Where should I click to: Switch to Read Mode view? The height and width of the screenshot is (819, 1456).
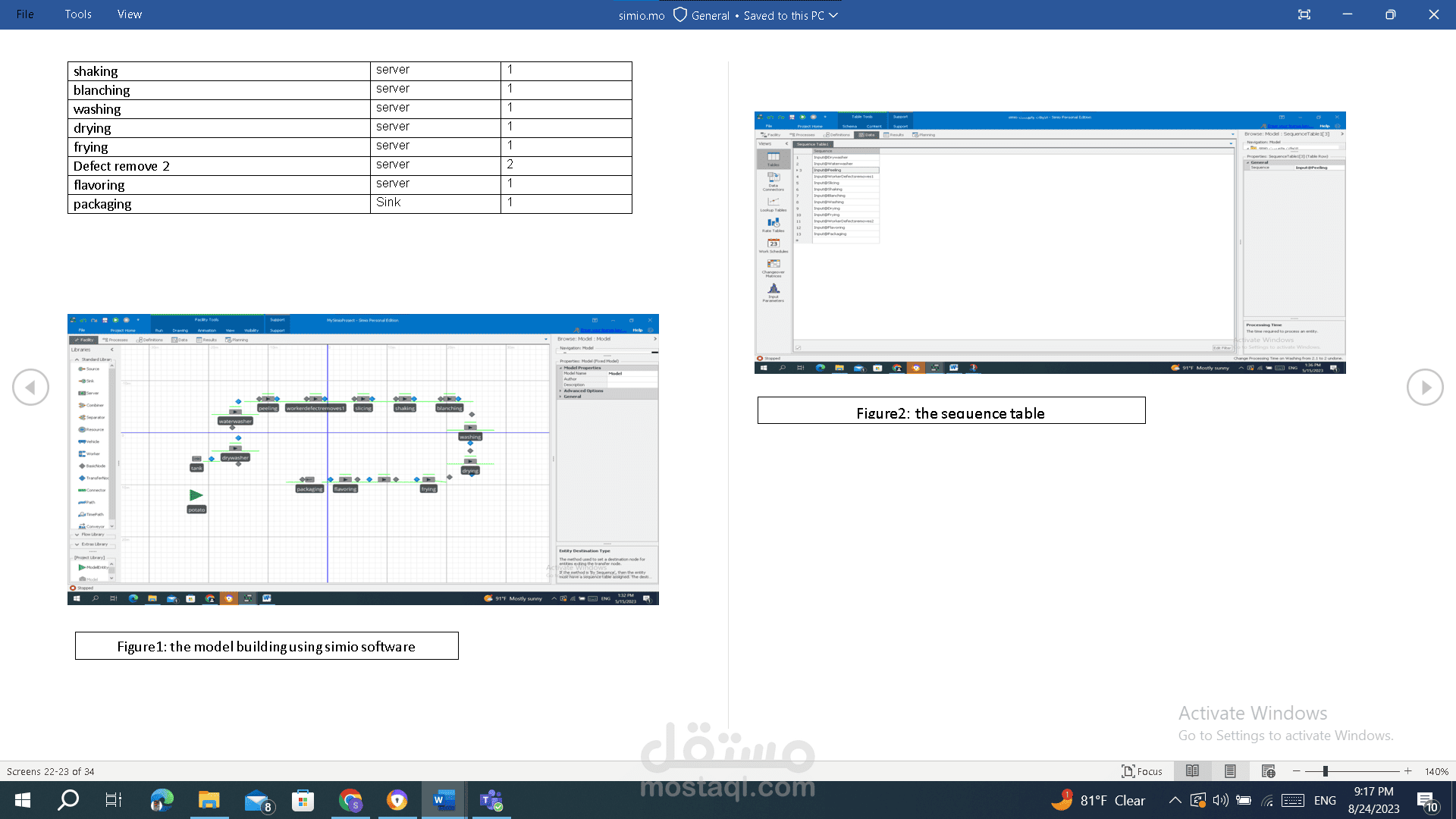click(1192, 771)
